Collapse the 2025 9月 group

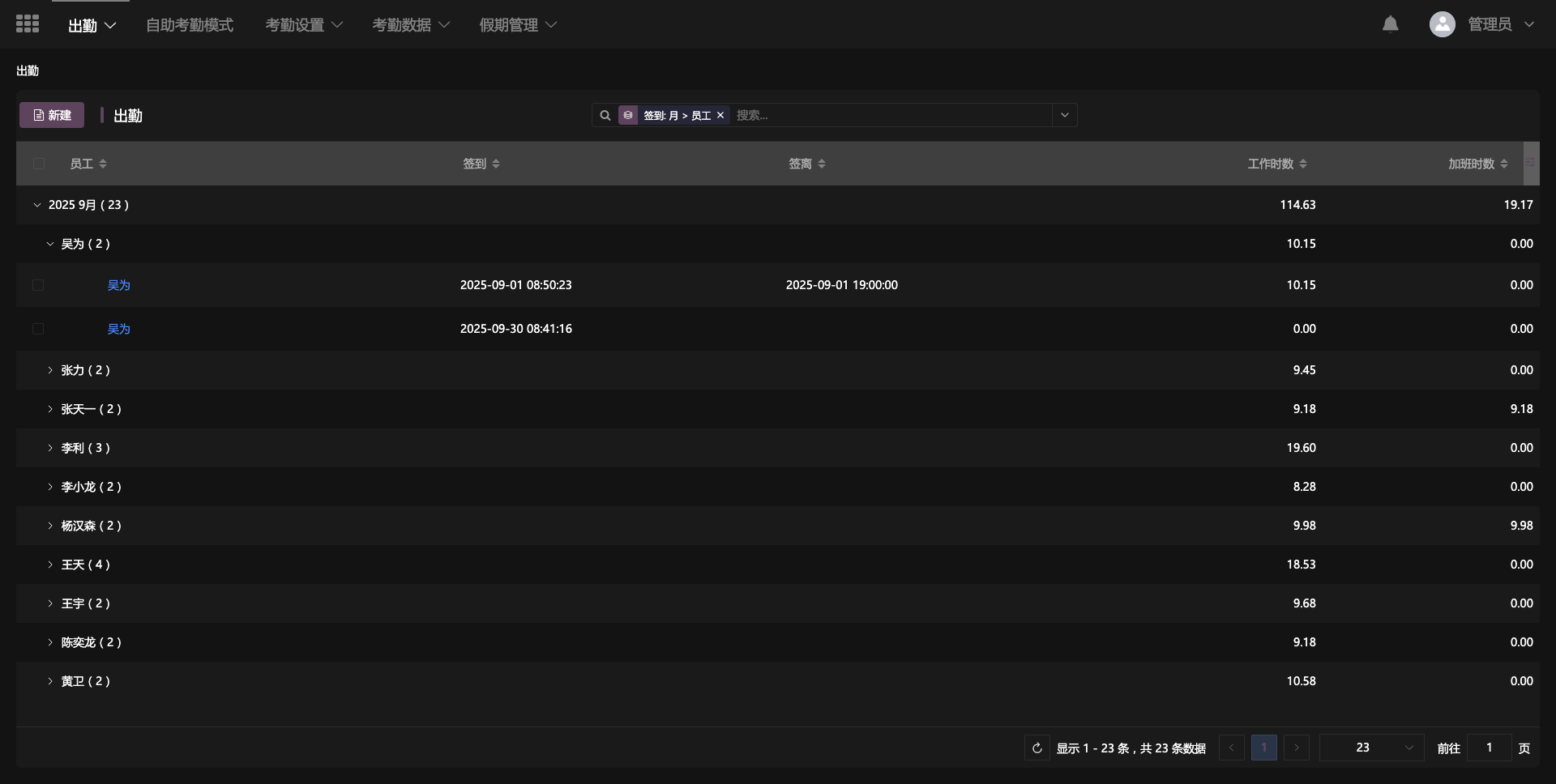[x=37, y=205]
